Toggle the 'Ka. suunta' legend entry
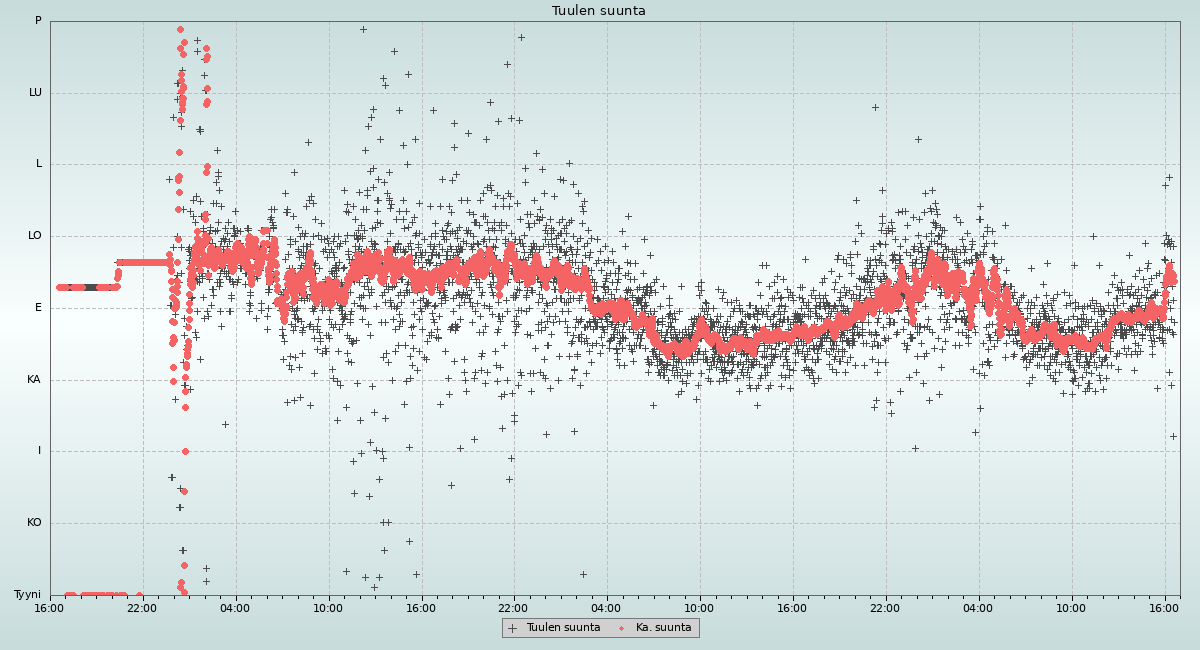Screen dimensions: 1200x650 coord(663,628)
